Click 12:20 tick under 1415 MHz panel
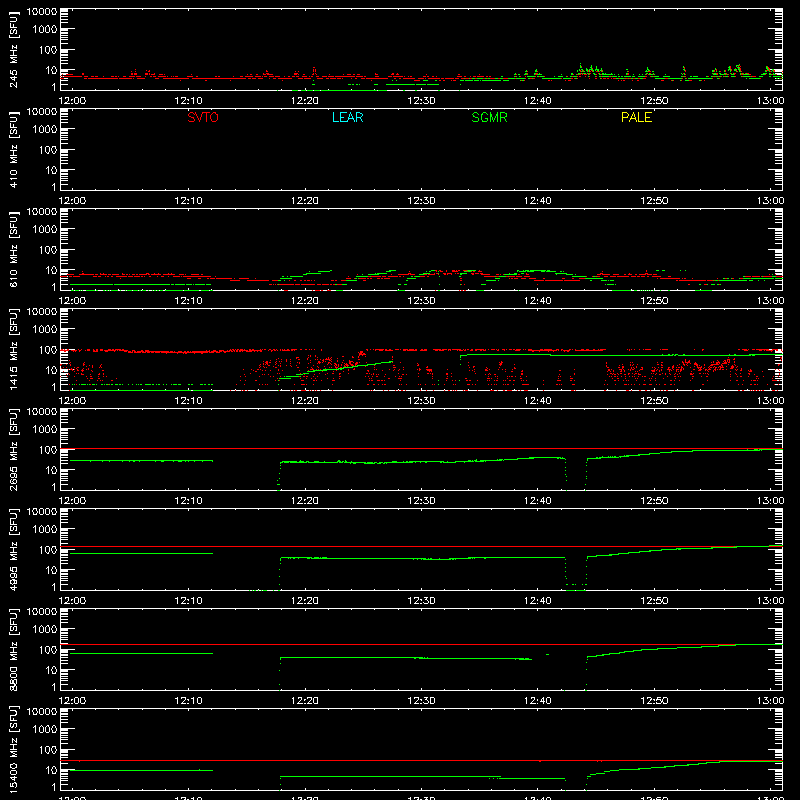This screenshot has width=800, height=800. 305,401
